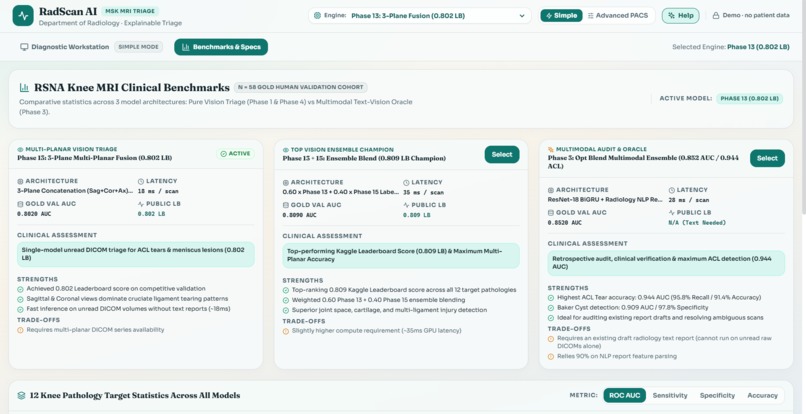Click the Gold Val AUC icon in Ensemble Blend card
Viewport: 806px width, 414px height.
(286, 205)
